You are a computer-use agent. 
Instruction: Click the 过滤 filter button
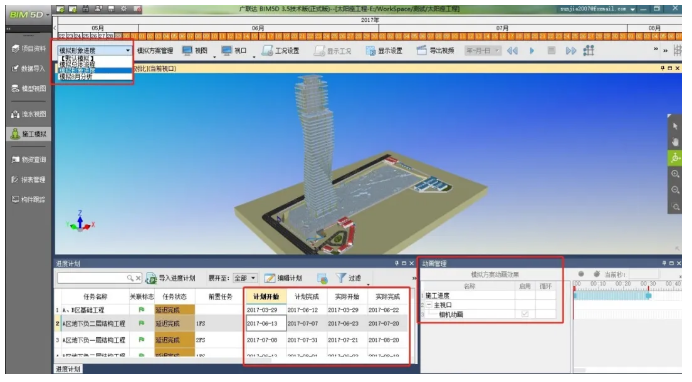tap(349, 278)
